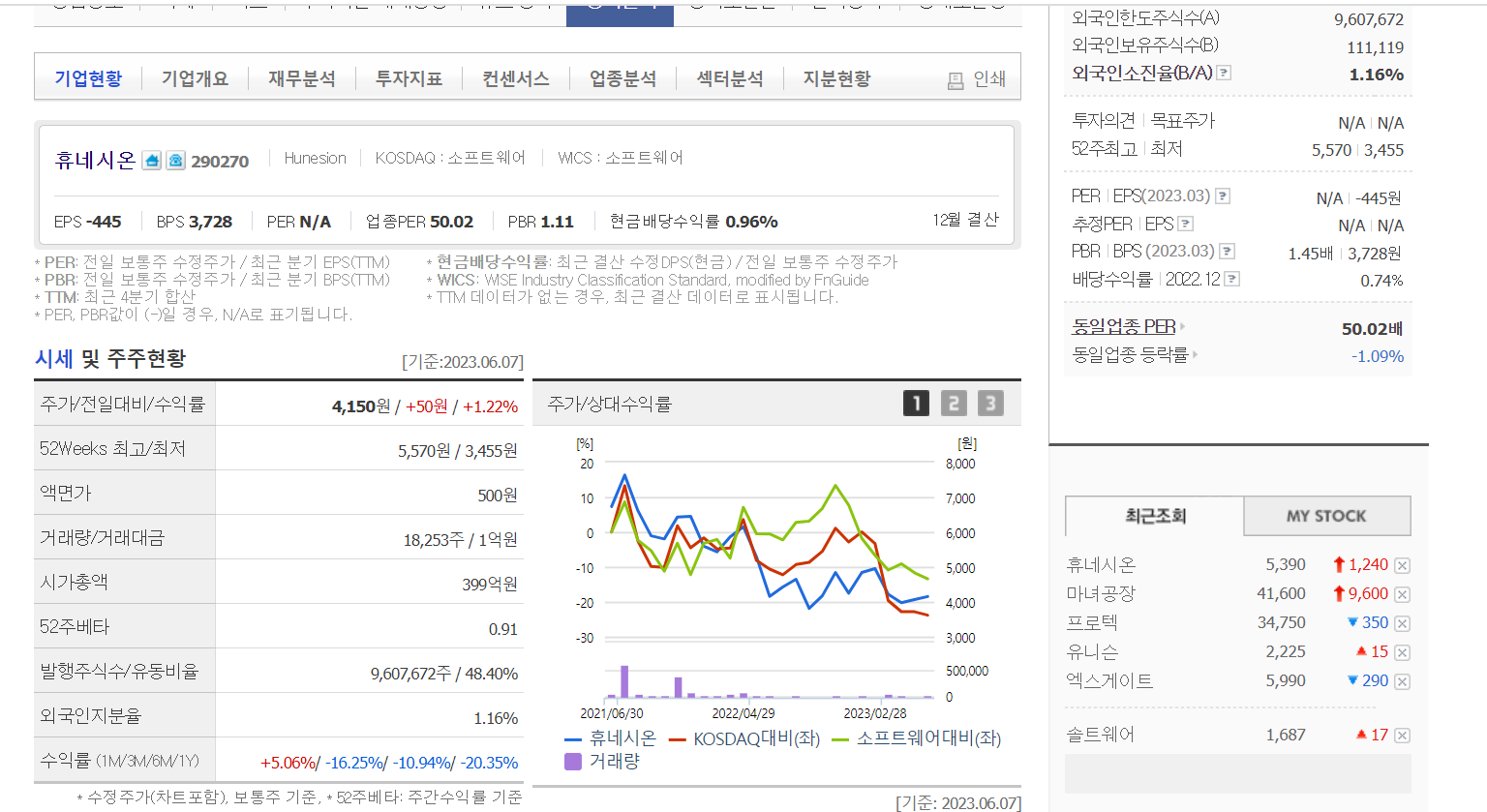
Task: Open help icon next to PER EPS(2023.03)
Action: pyautogui.click(x=1223, y=196)
